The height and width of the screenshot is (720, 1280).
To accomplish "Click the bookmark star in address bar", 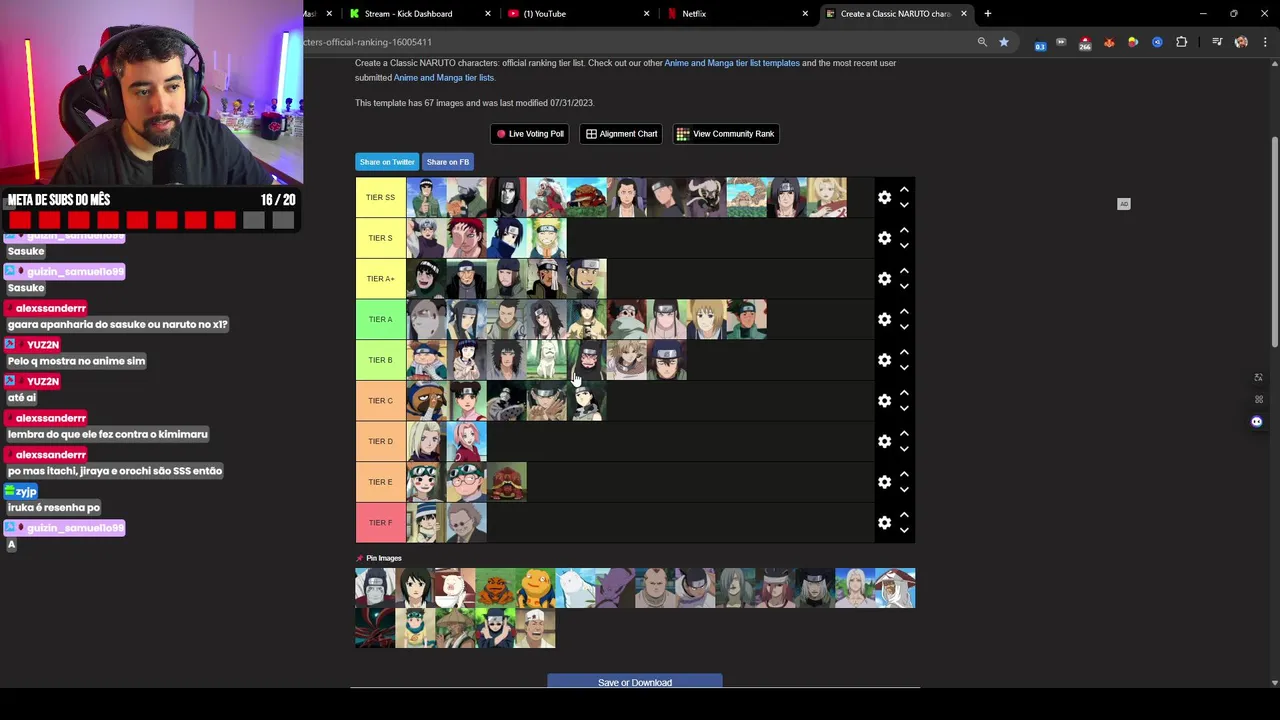I will 1004,42.
